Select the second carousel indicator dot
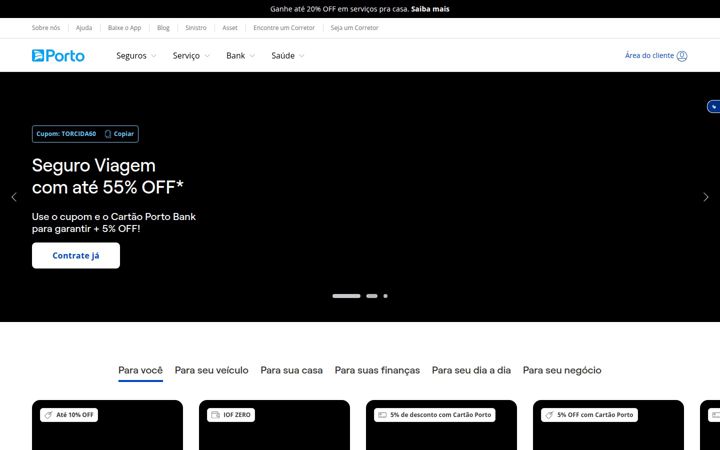This screenshot has height=450, width=720. coord(371,296)
